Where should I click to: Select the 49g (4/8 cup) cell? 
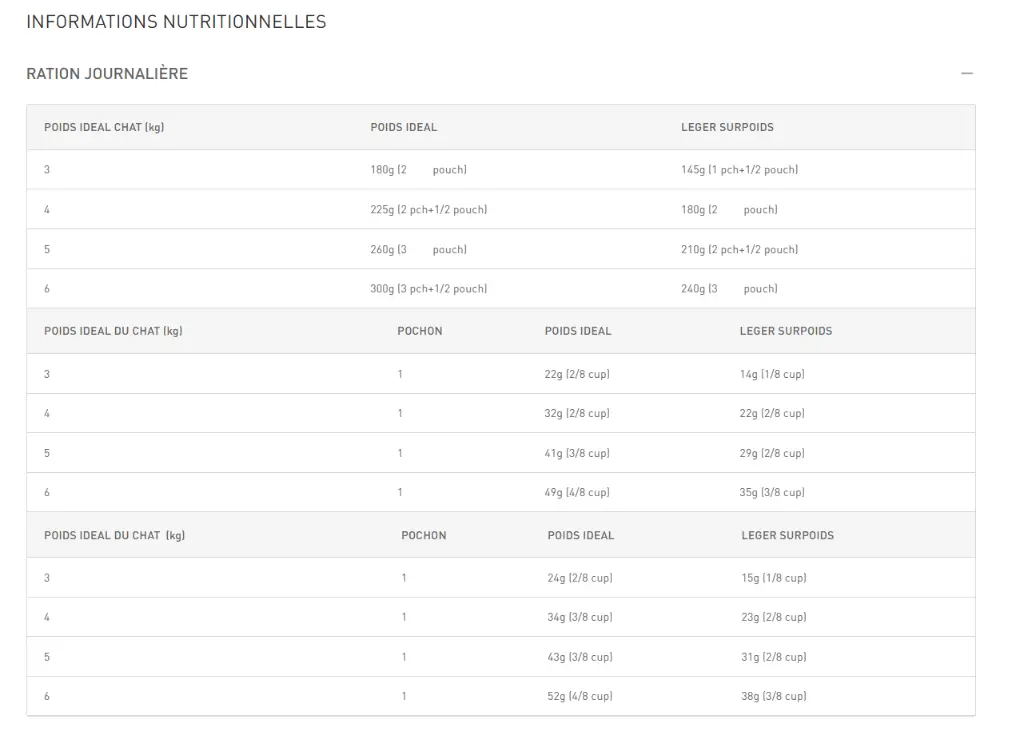[x=577, y=493]
